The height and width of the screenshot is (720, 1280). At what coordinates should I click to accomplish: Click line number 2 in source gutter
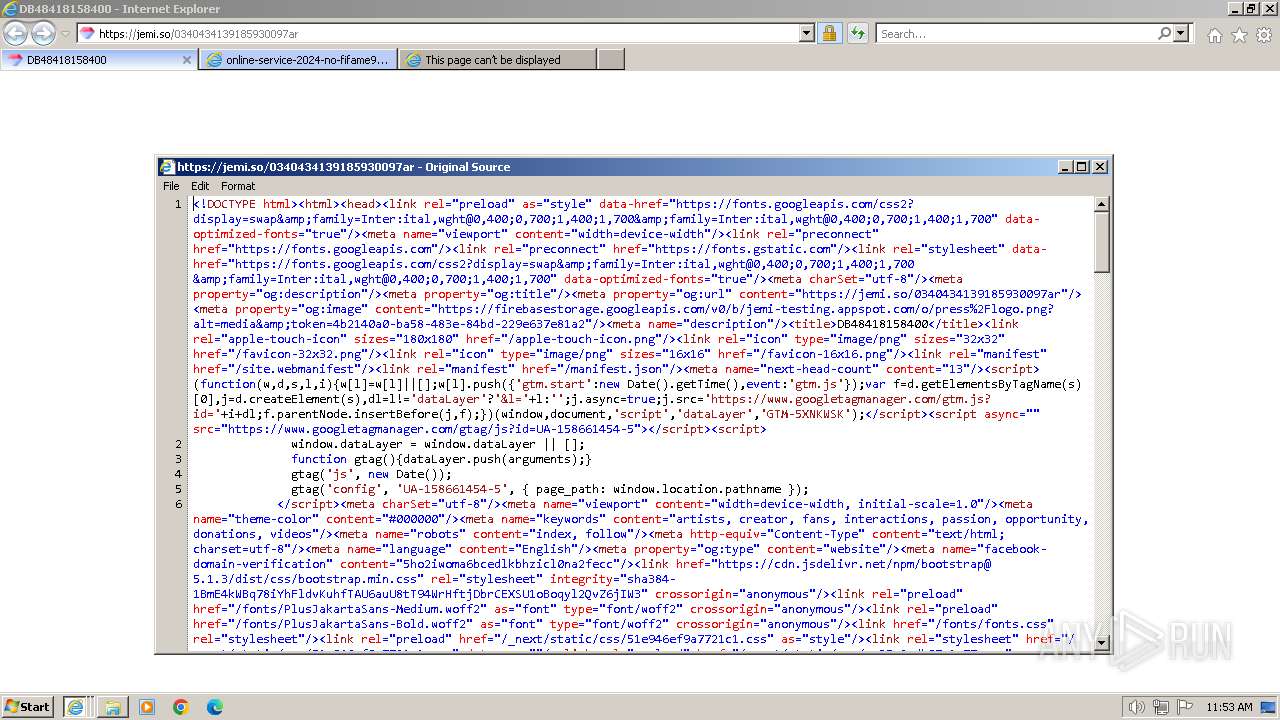click(178, 444)
